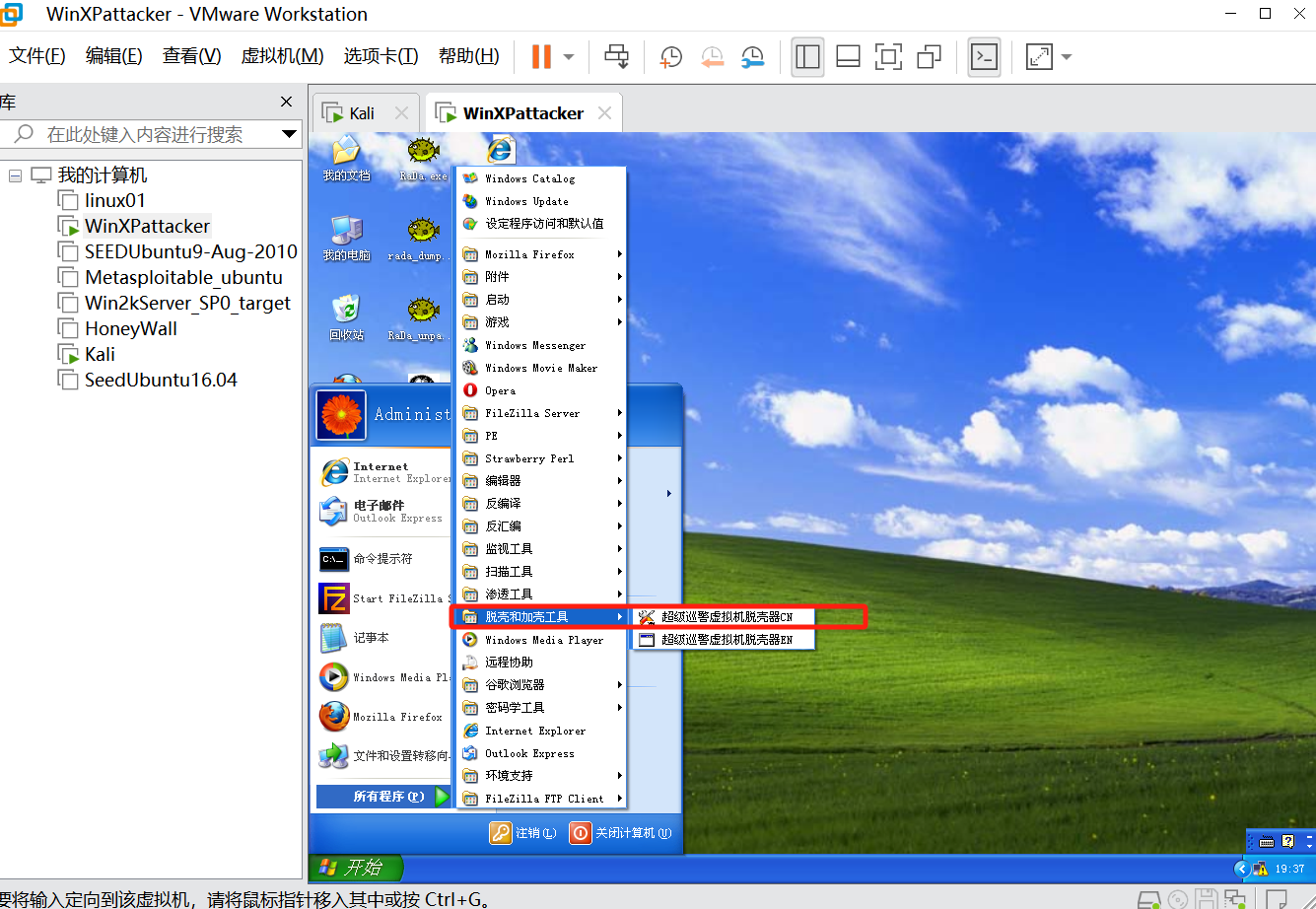Open the 文件(F) menu
Image resolution: width=1316 pixels, height=909 pixels.
point(37,56)
